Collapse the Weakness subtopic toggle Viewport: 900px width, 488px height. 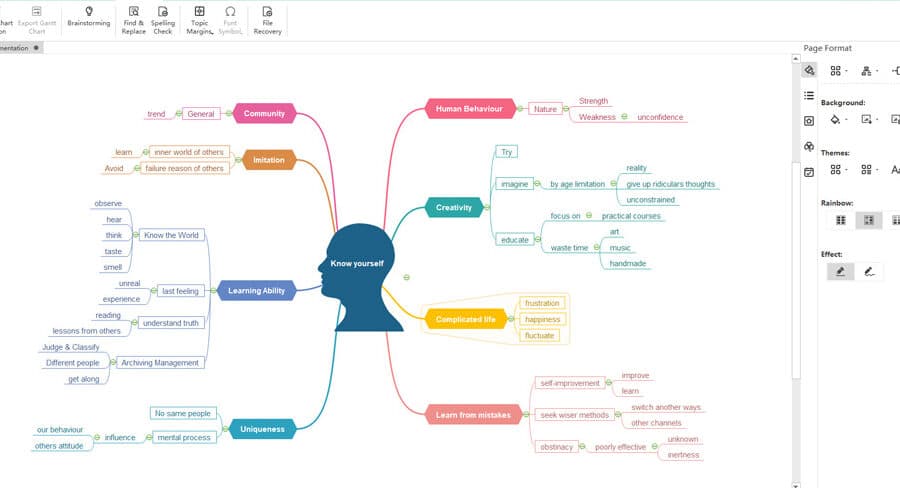coord(624,117)
